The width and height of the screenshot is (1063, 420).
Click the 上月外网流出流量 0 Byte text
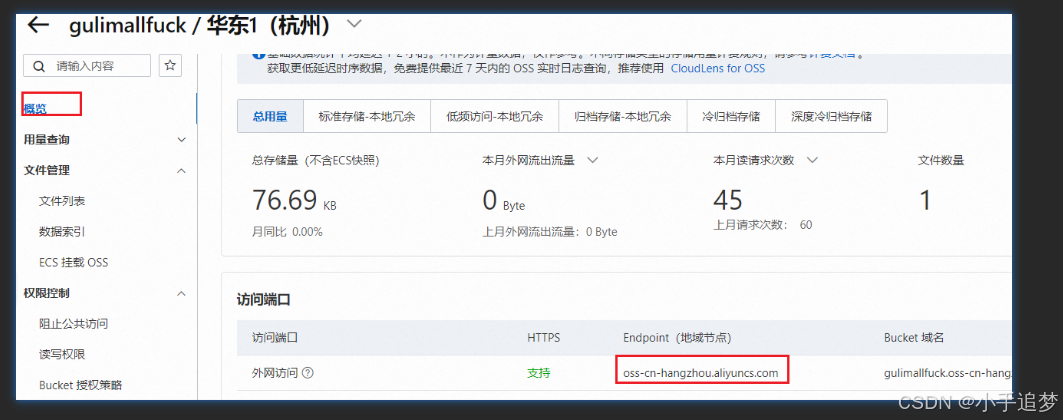click(x=550, y=232)
